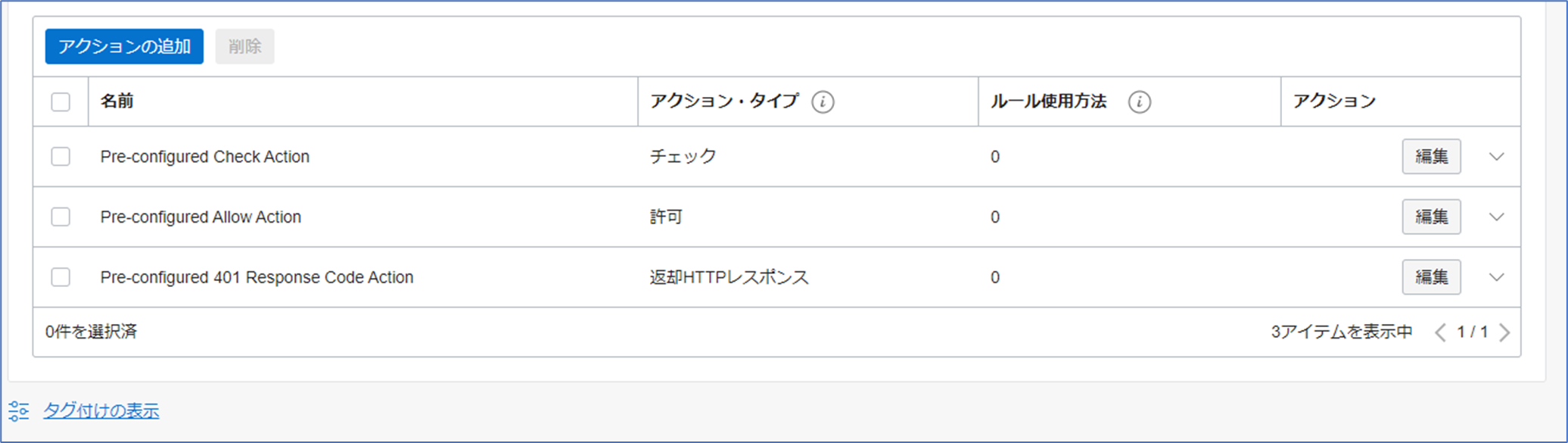Click 編集 for Pre-configured Allow Action
This screenshot has width=1568, height=443.
click(x=1431, y=217)
